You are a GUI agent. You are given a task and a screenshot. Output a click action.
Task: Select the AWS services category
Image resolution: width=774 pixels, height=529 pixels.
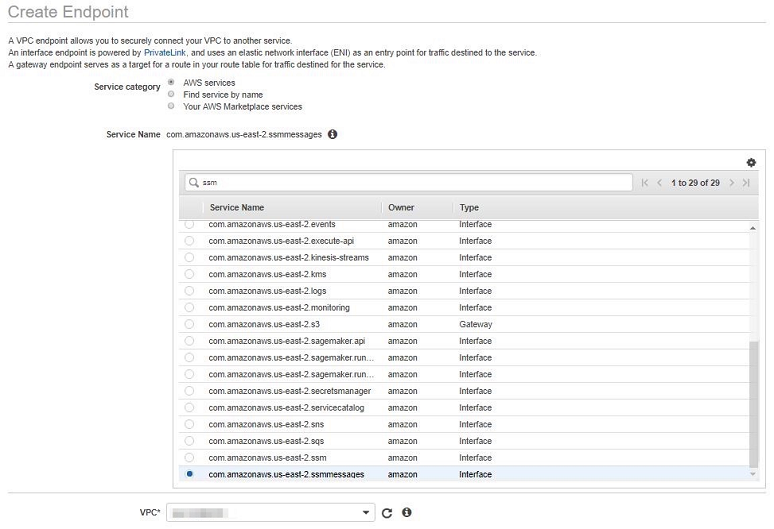tap(171, 82)
